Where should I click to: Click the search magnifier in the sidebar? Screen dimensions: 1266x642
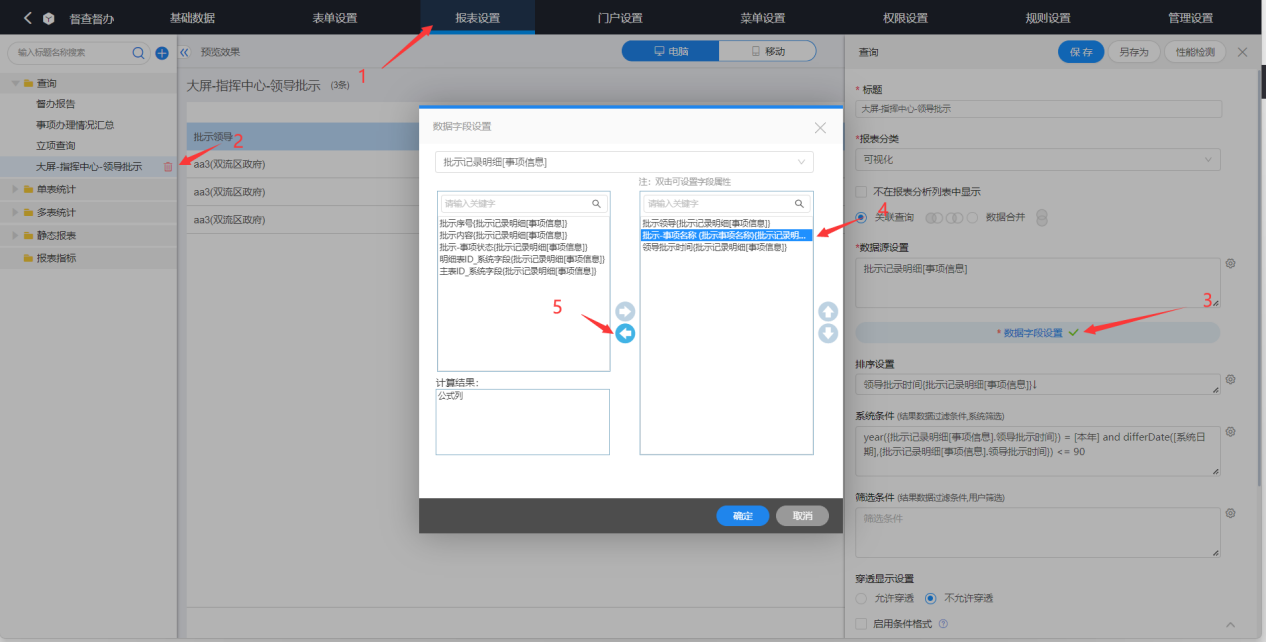tap(139, 52)
